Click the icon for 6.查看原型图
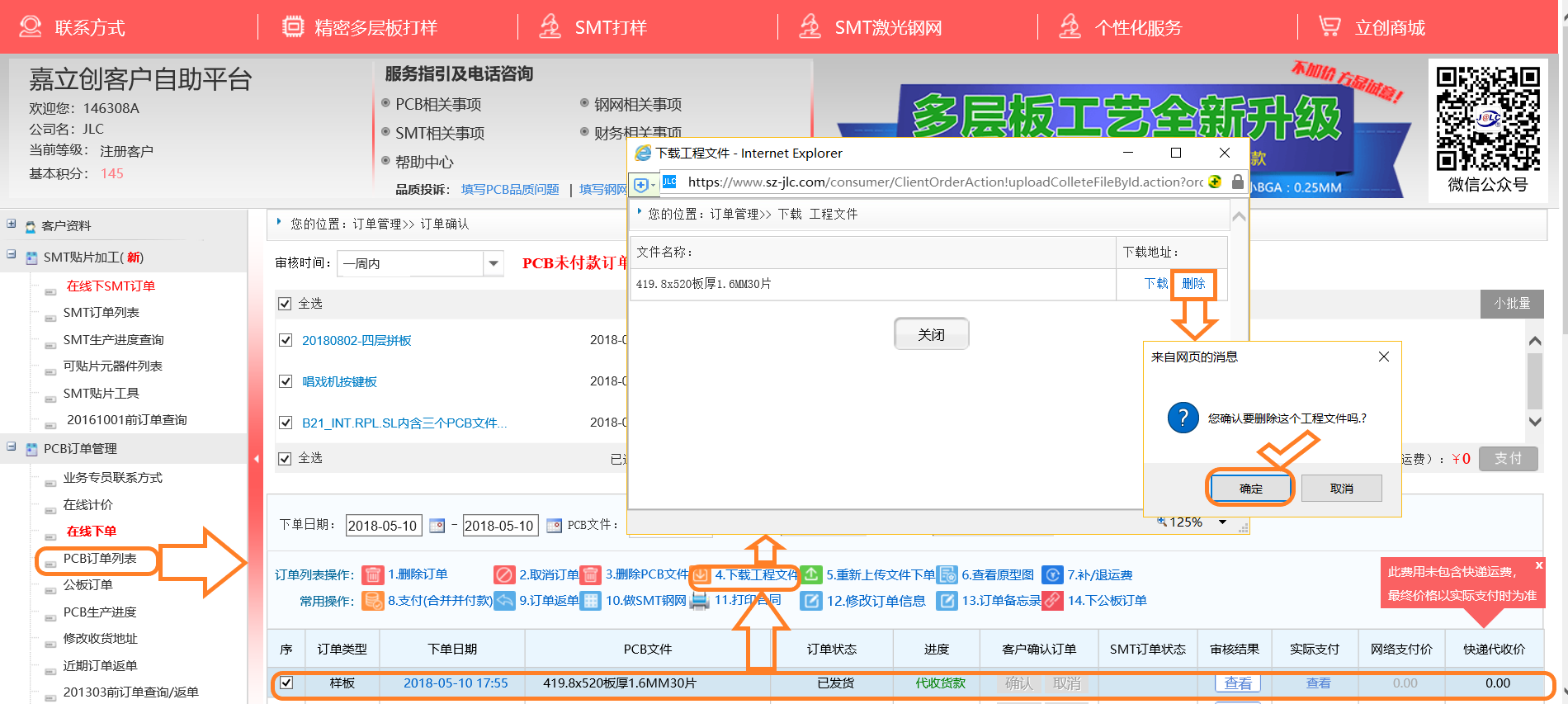This screenshot has height=704, width=1568. coord(947,574)
